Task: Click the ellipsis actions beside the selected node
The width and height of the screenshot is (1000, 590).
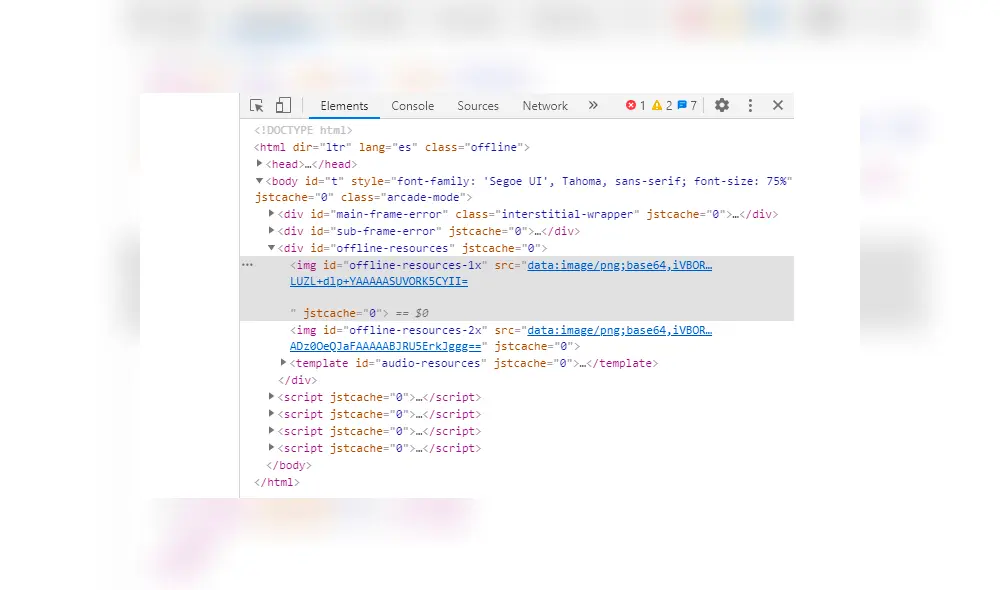Action: 247,265
